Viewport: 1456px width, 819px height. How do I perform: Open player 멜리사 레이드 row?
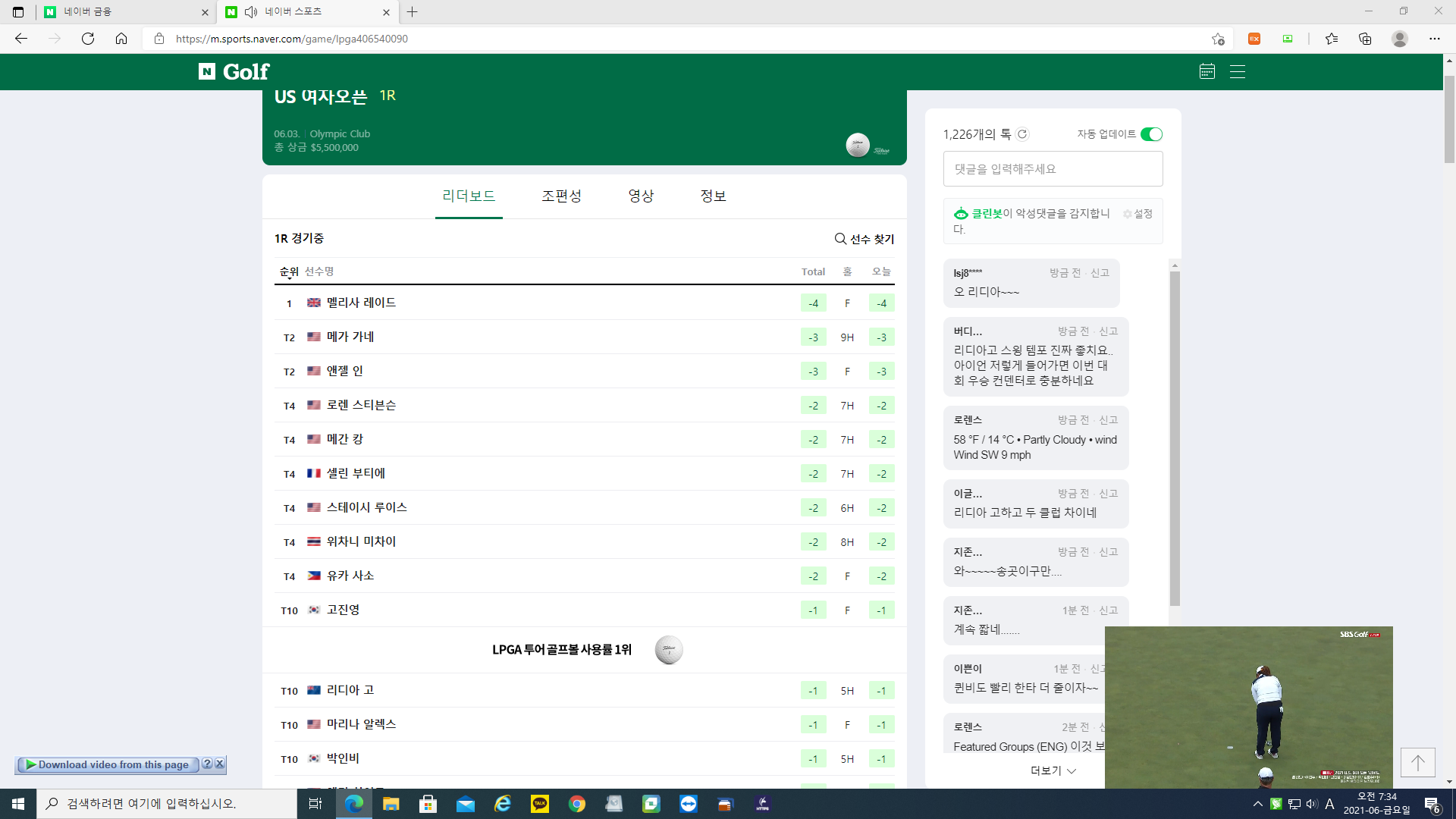pos(584,303)
